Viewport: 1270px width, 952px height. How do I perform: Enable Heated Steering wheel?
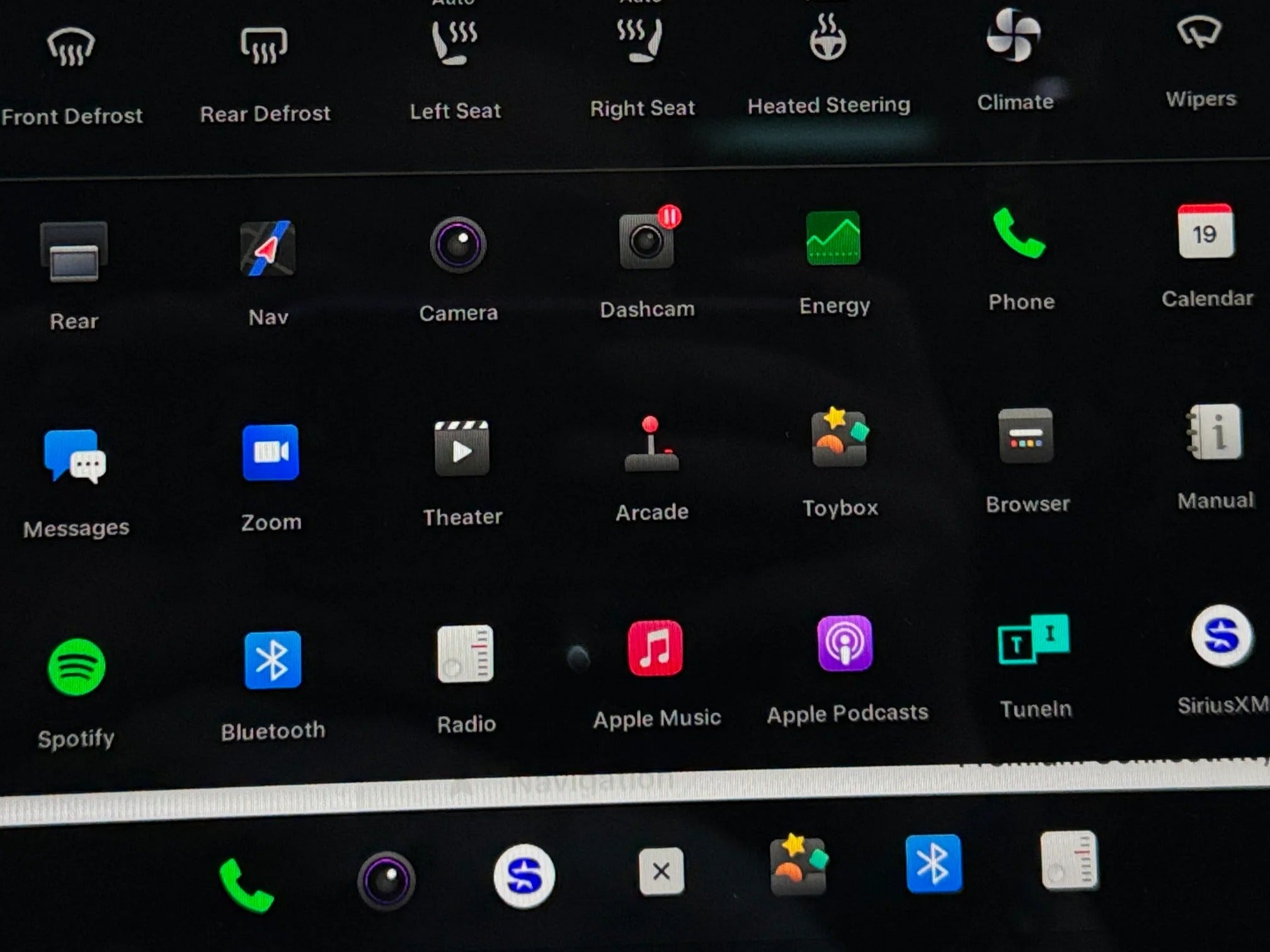point(828,38)
